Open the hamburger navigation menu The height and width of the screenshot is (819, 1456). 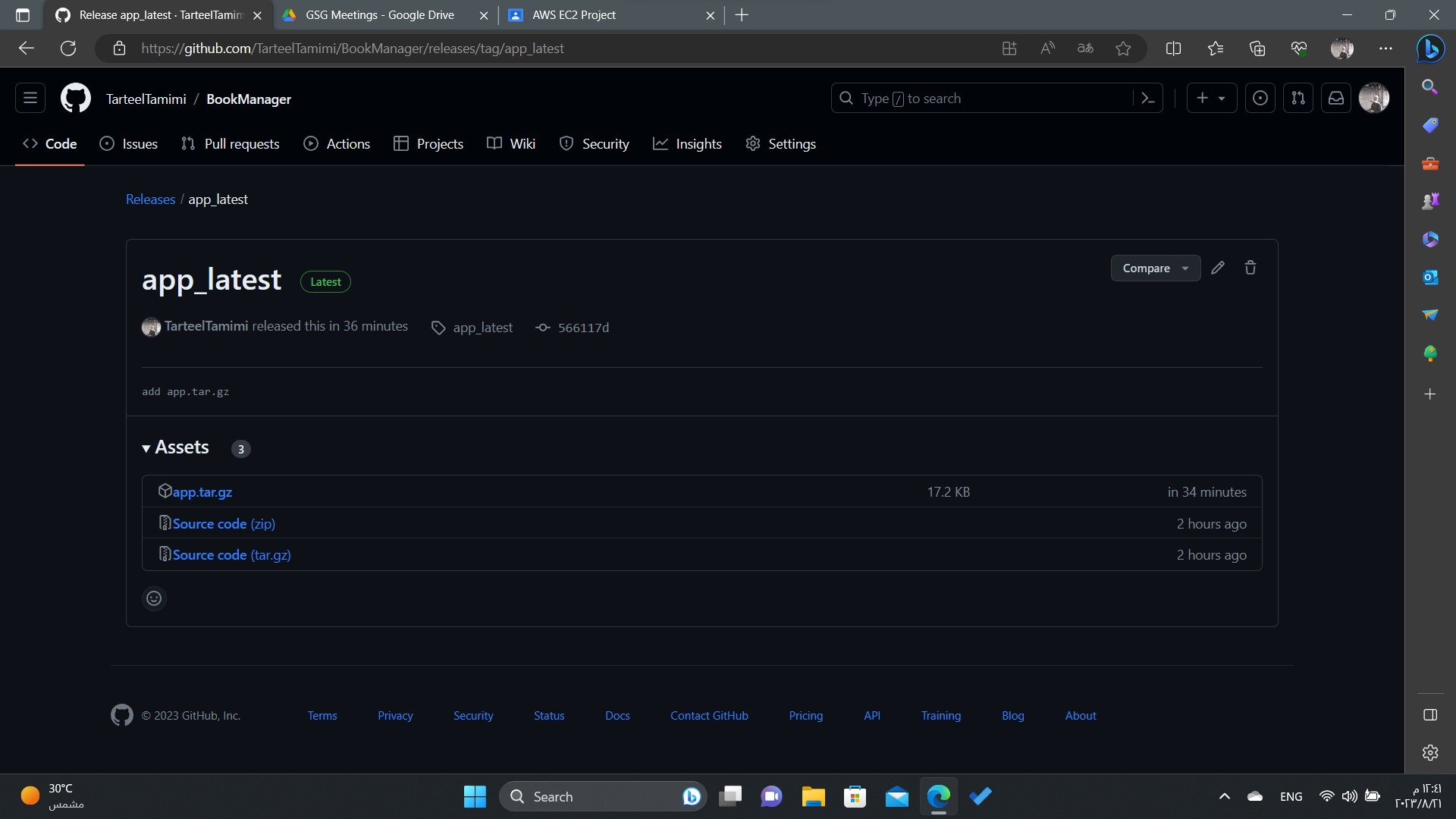click(x=30, y=99)
